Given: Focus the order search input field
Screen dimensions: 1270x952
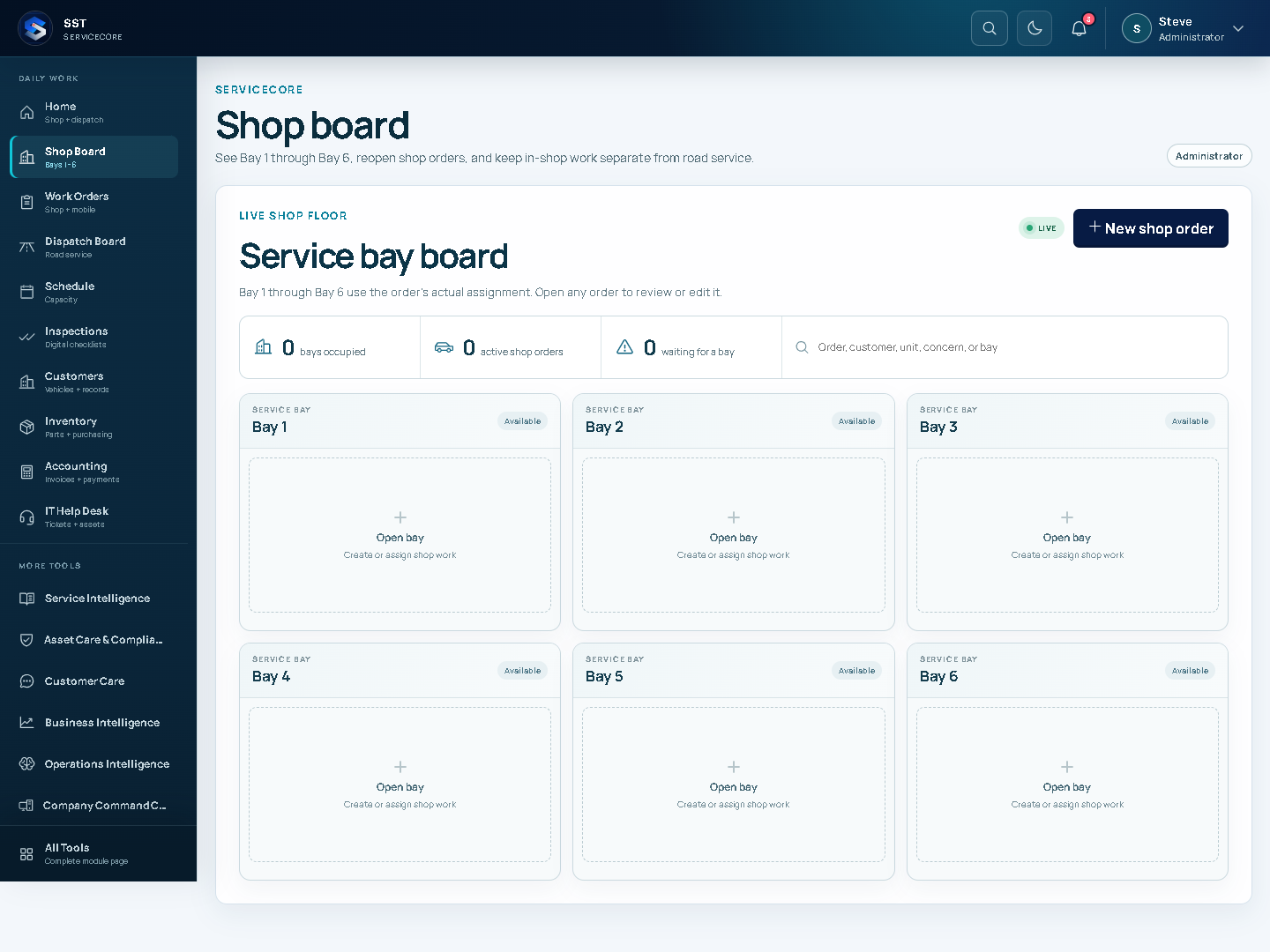Looking at the screenshot, I should (x=1005, y=347).
